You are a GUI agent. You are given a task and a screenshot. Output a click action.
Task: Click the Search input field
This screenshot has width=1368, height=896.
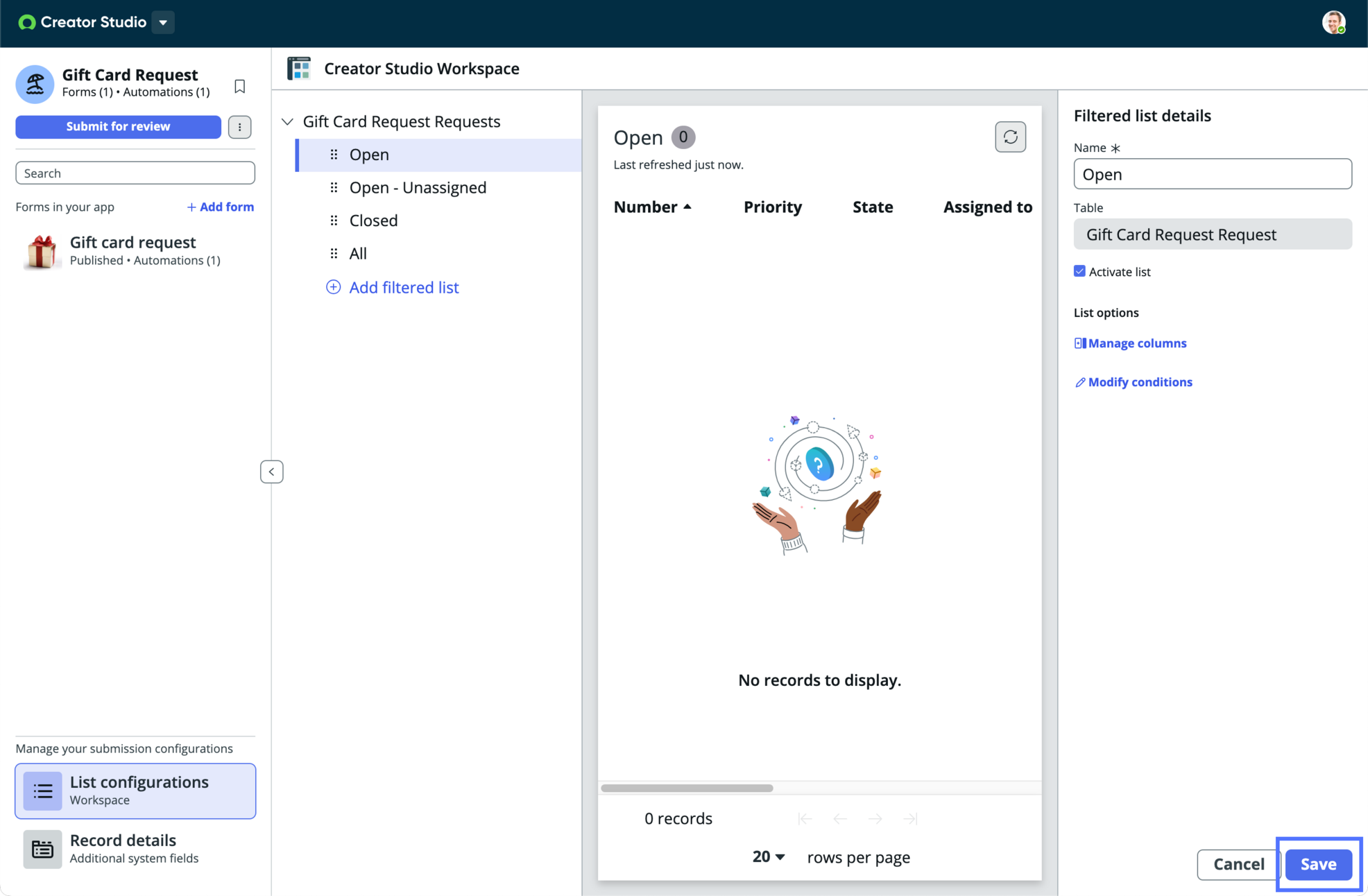click(135, 173)
